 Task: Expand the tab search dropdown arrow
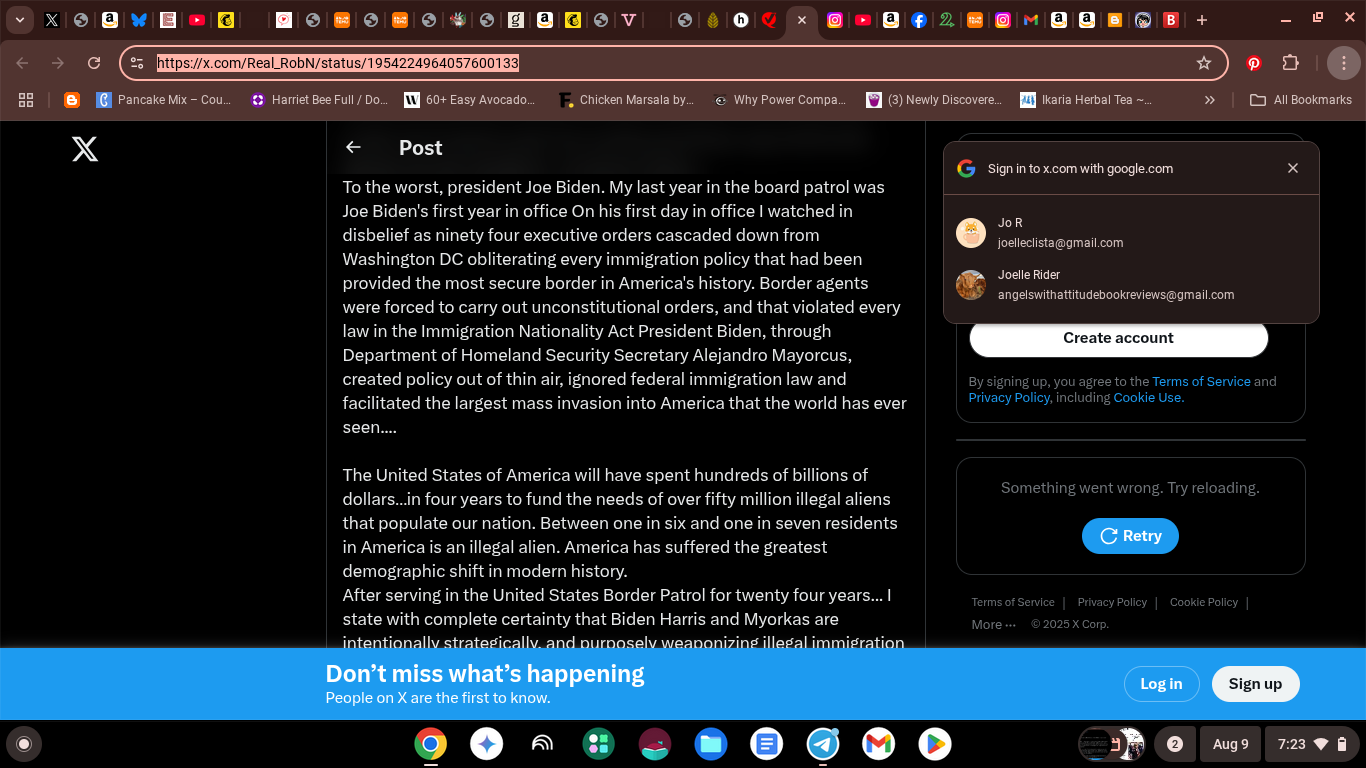coord(19,20)
